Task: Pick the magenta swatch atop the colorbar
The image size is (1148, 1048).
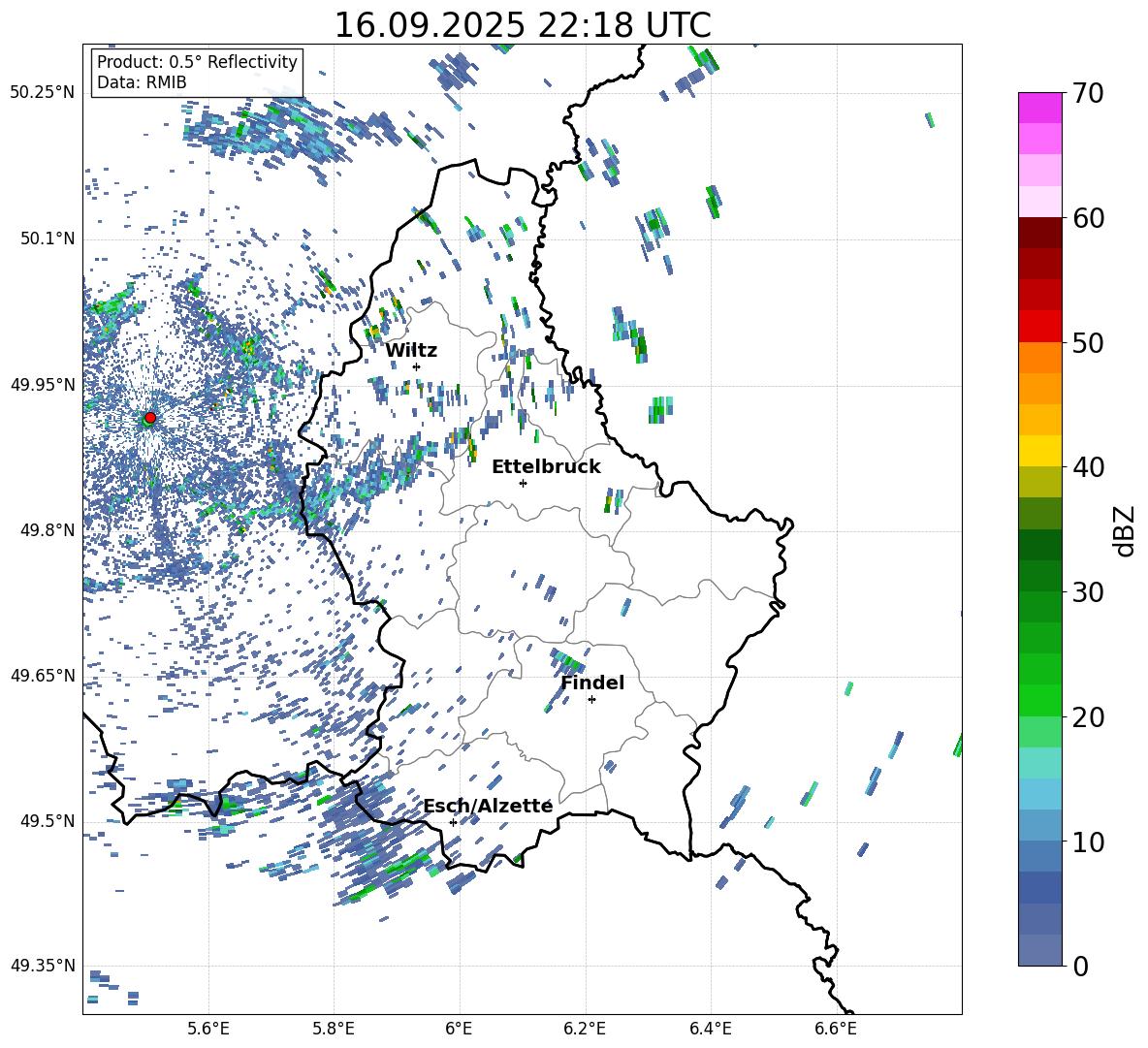Action: [1040, 108]
